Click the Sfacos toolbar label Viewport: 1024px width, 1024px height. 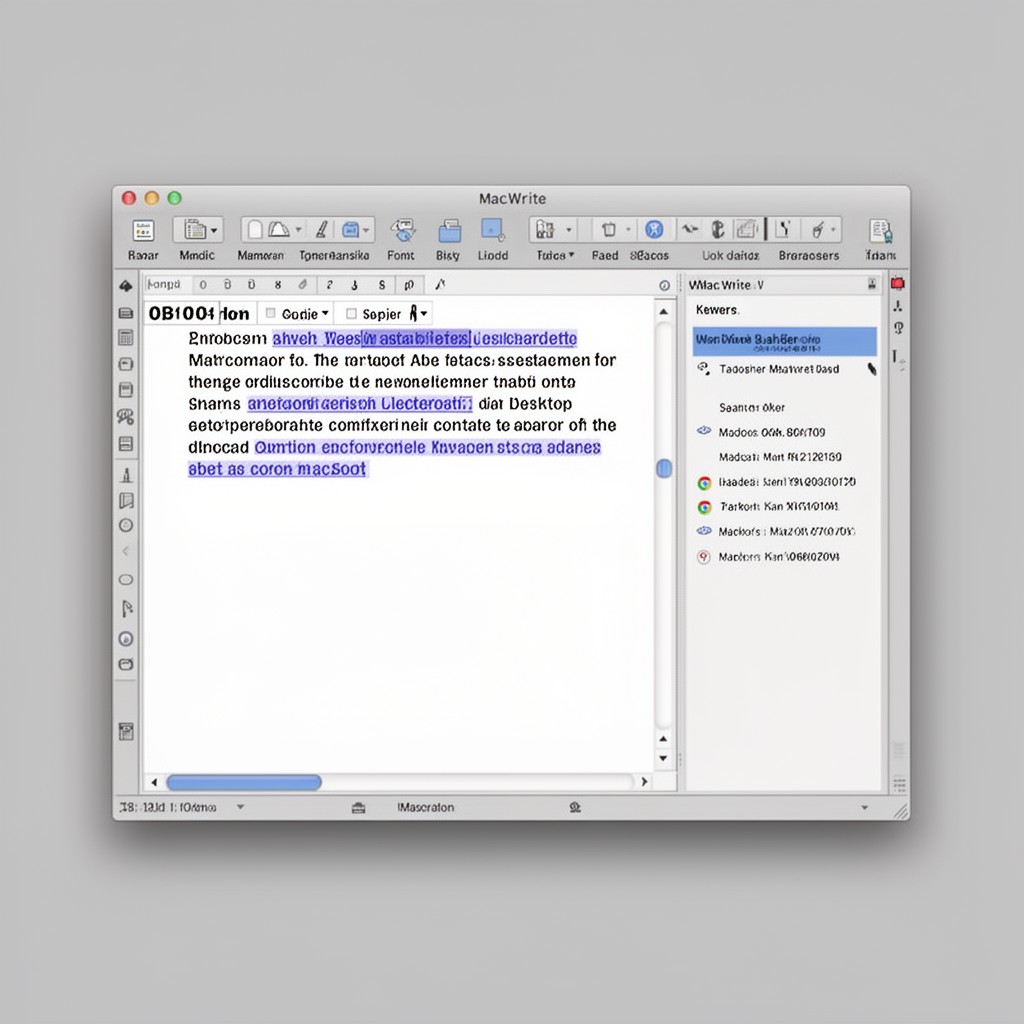(x=649, y=255)
